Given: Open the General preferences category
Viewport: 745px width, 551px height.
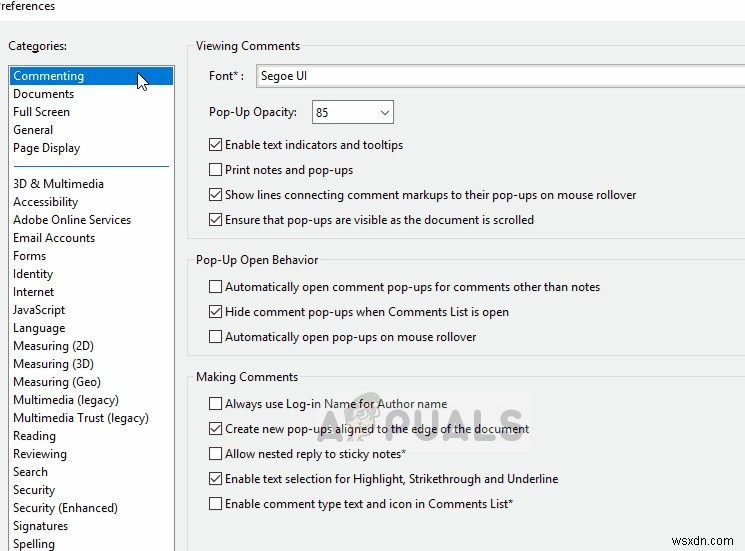Looking at the screenshot, I should (33, 130).
